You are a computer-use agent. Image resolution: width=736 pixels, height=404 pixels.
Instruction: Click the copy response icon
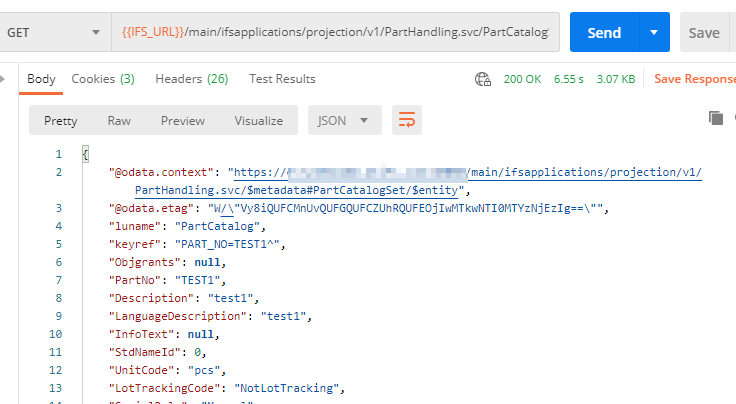[715, 118]
